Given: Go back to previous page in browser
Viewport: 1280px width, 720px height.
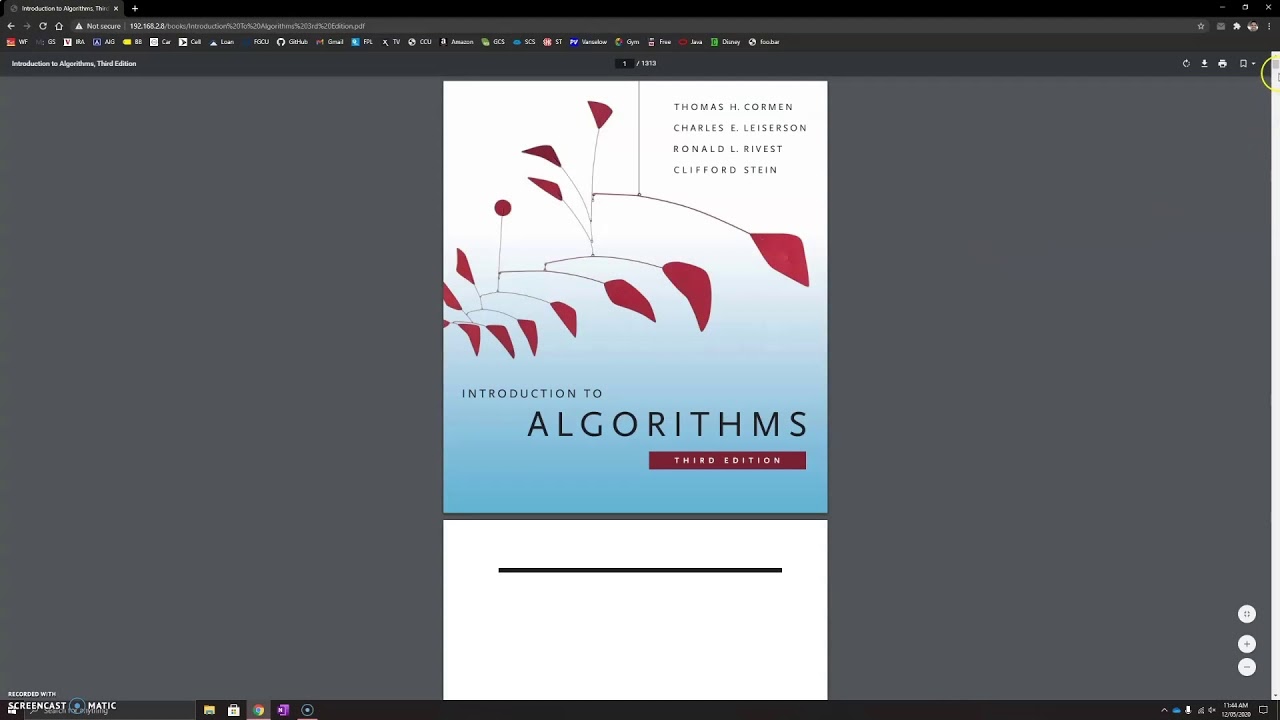Looking at the screenshot, I should [11, 26].
